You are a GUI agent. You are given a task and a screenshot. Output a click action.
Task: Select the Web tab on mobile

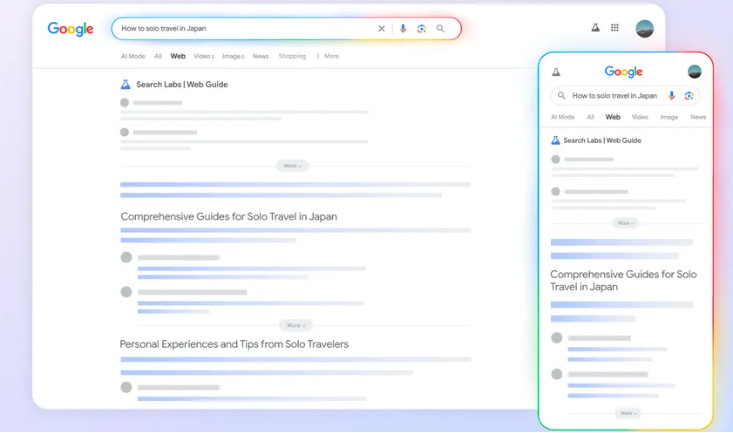point(613,117)
